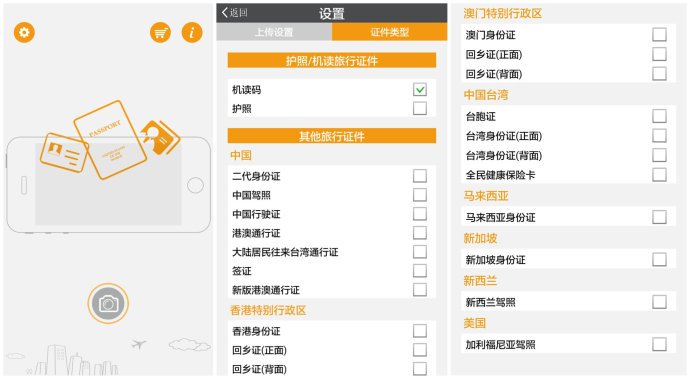
Task: Check the 护照 checkbox
Action: pyautogui.click(x=420, y=108)
